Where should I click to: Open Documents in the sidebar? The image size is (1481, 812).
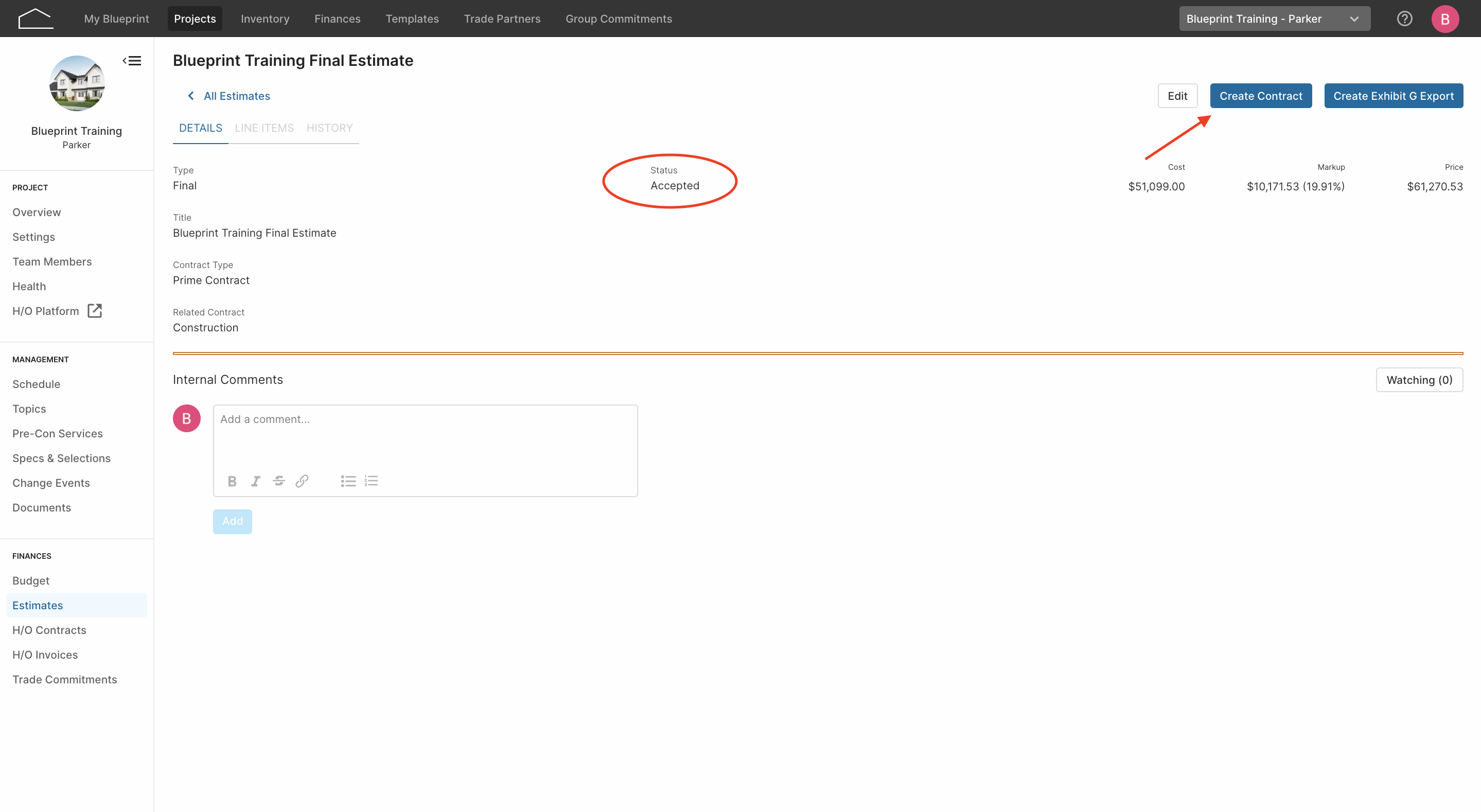coord(42,508)
